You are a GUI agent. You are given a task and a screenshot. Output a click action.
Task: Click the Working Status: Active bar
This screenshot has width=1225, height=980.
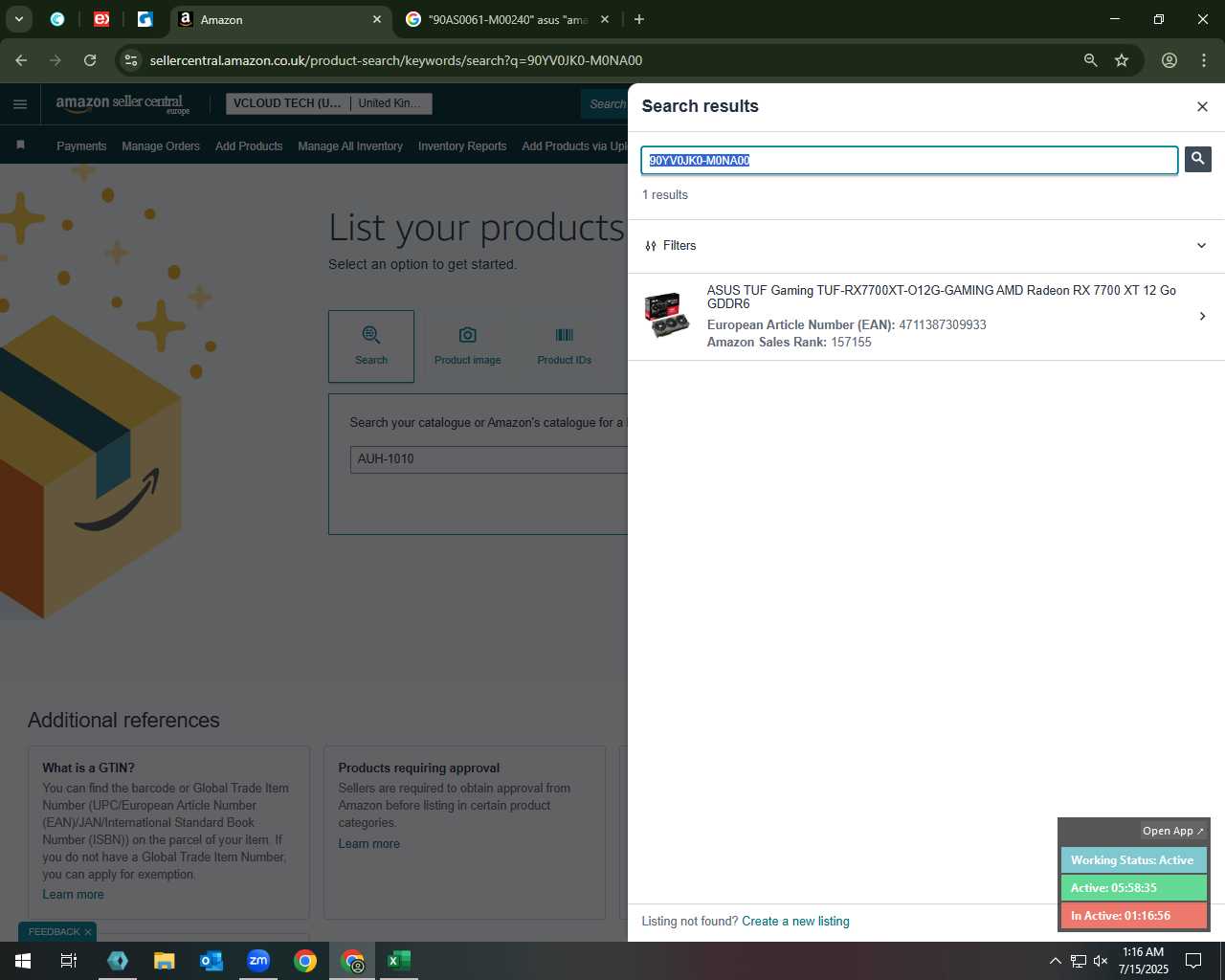click(x=1133, y=860)
